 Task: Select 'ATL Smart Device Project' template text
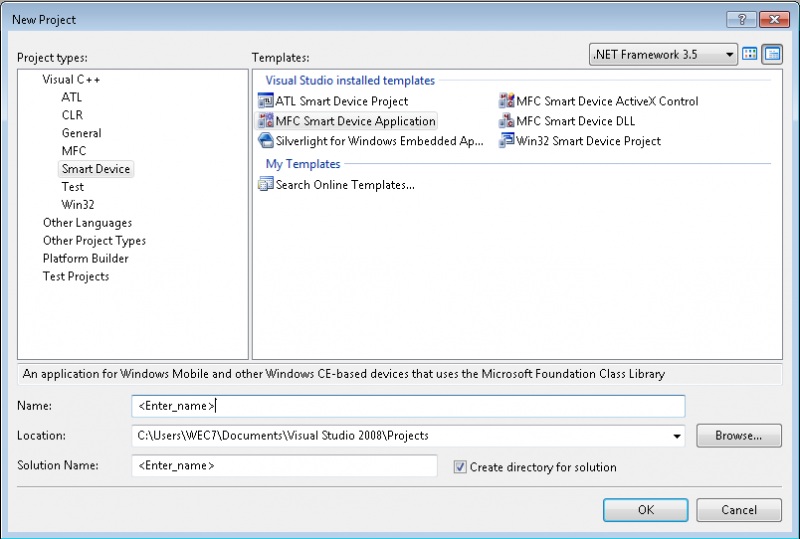(342, 101)
